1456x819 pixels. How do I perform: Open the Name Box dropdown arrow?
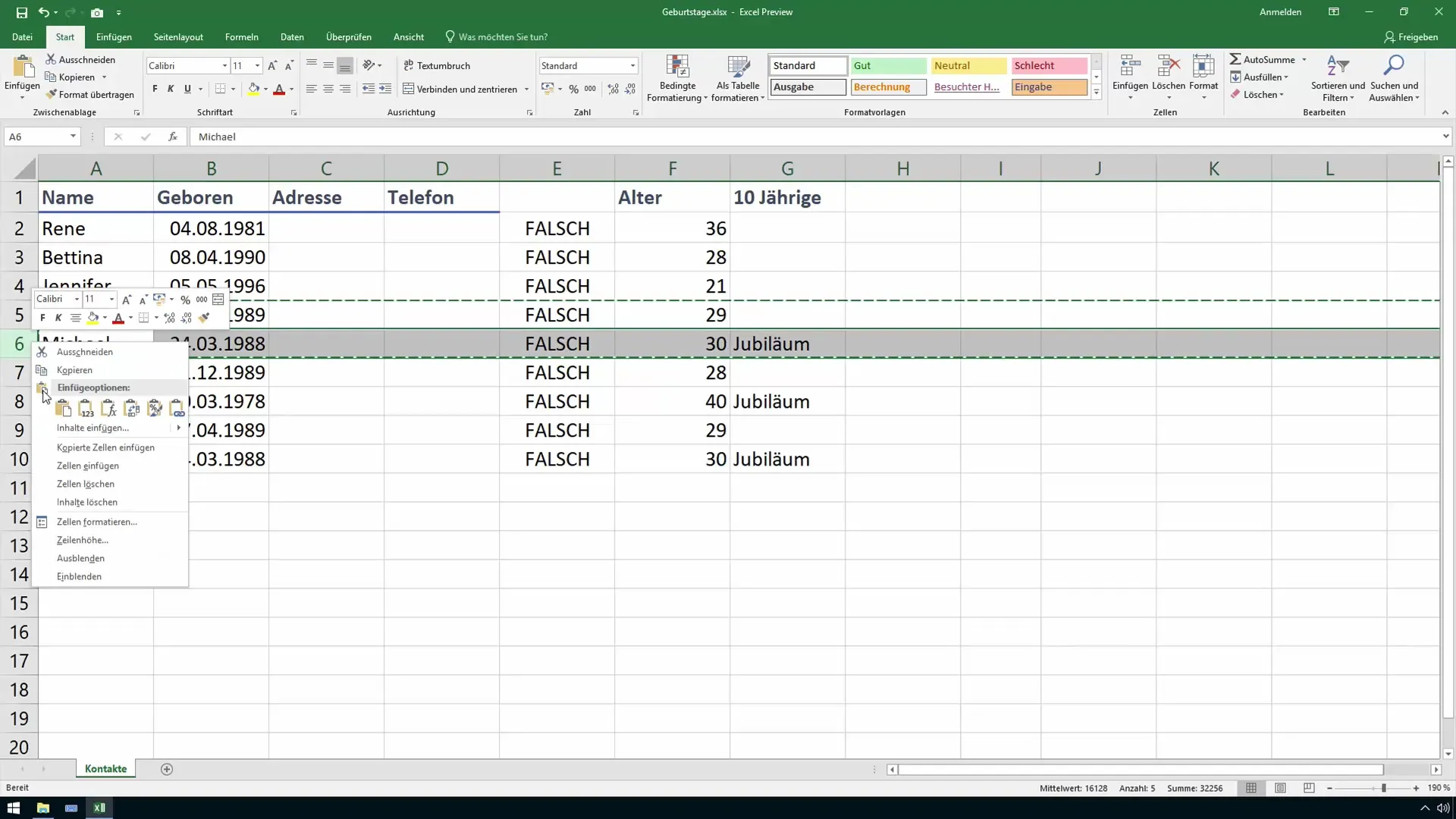[x=73, y=136]
